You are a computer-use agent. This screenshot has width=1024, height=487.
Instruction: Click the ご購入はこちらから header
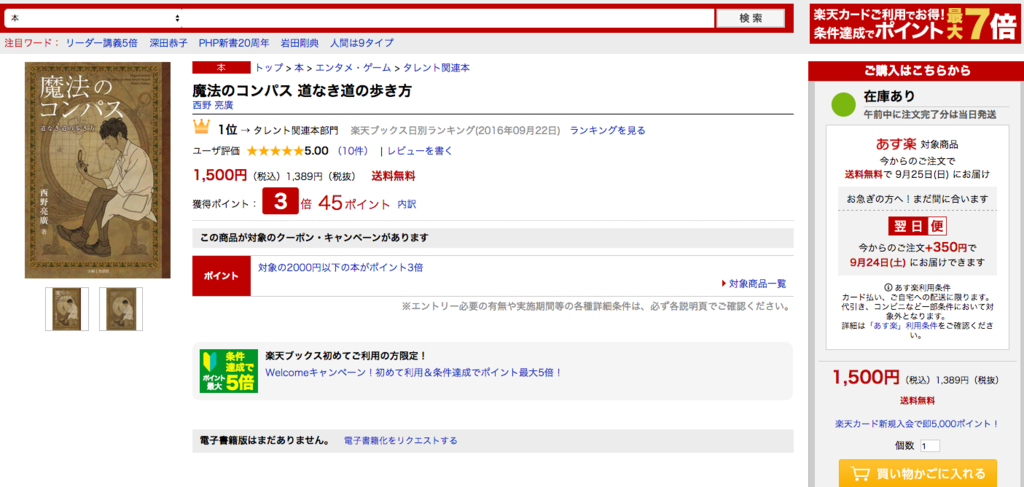tap(917, 71)
